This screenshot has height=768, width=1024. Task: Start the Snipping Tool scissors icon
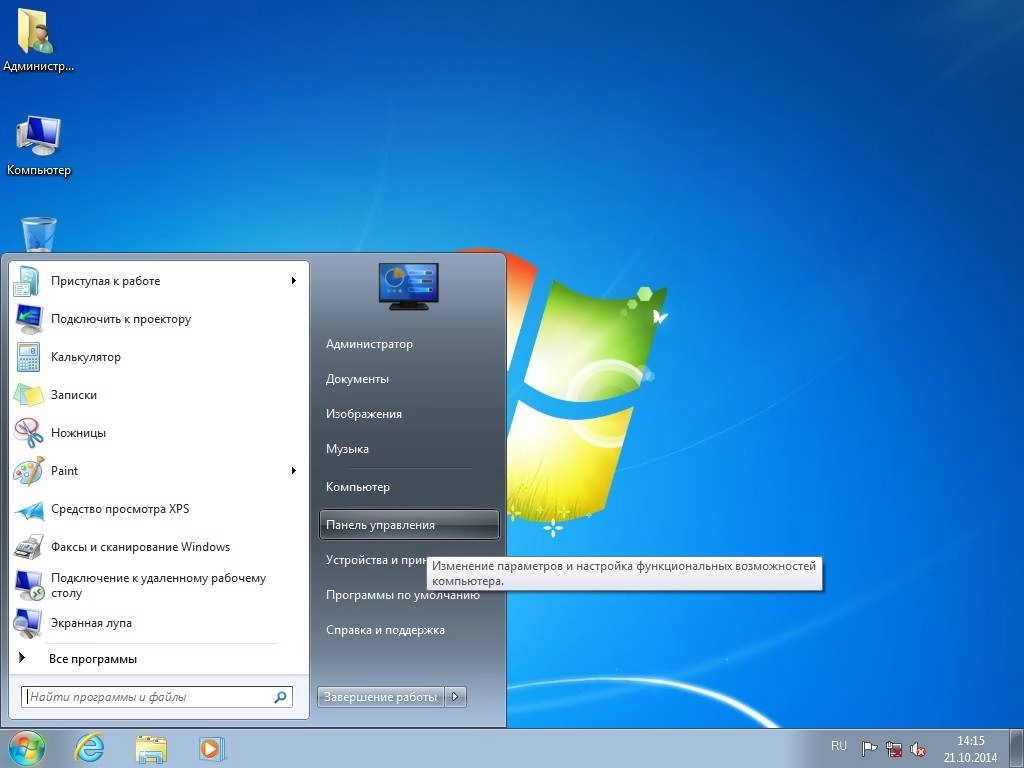point(29,433)
